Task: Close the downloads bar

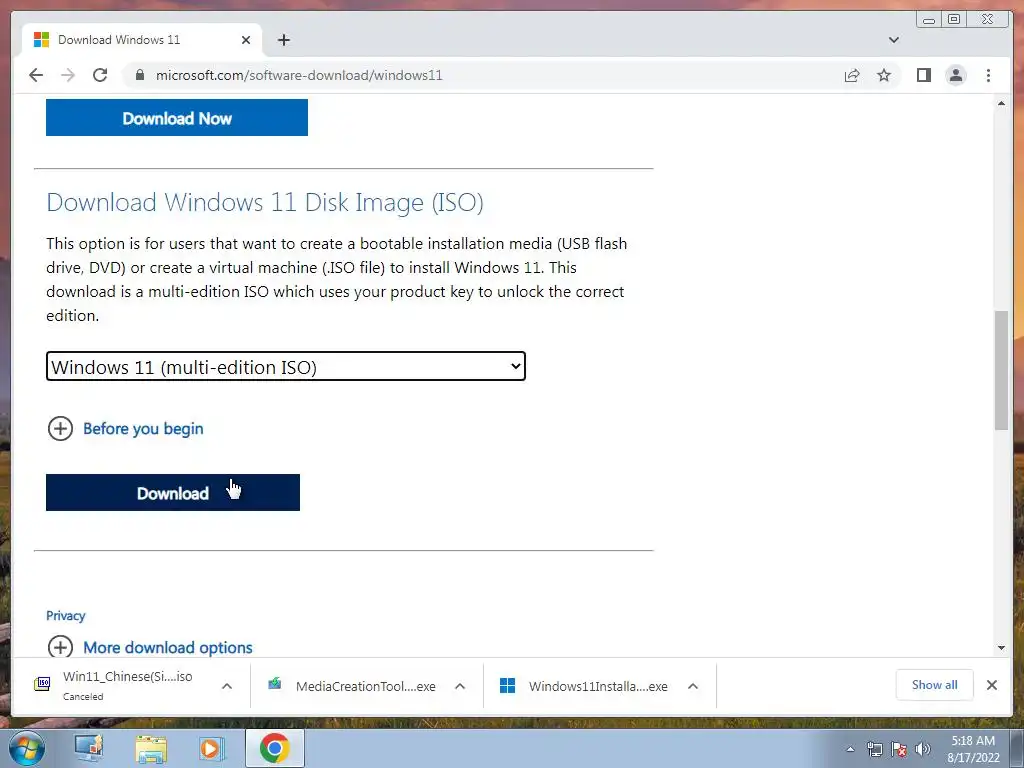Action: coord(991,684)
